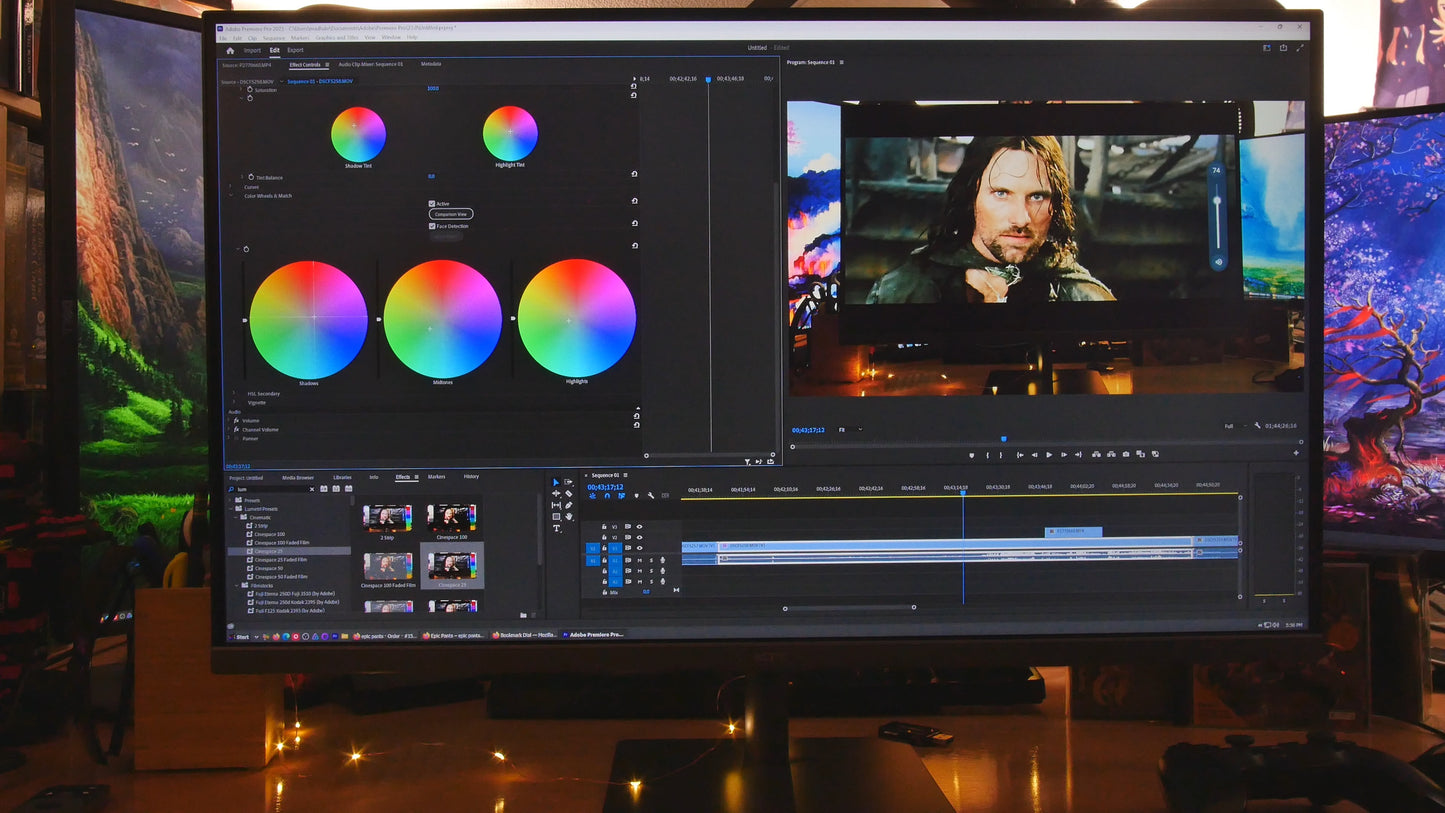The height and width of the screenshot is (813, 1445).
Task: Step back one frame
Action: (x=1035, y=455)
